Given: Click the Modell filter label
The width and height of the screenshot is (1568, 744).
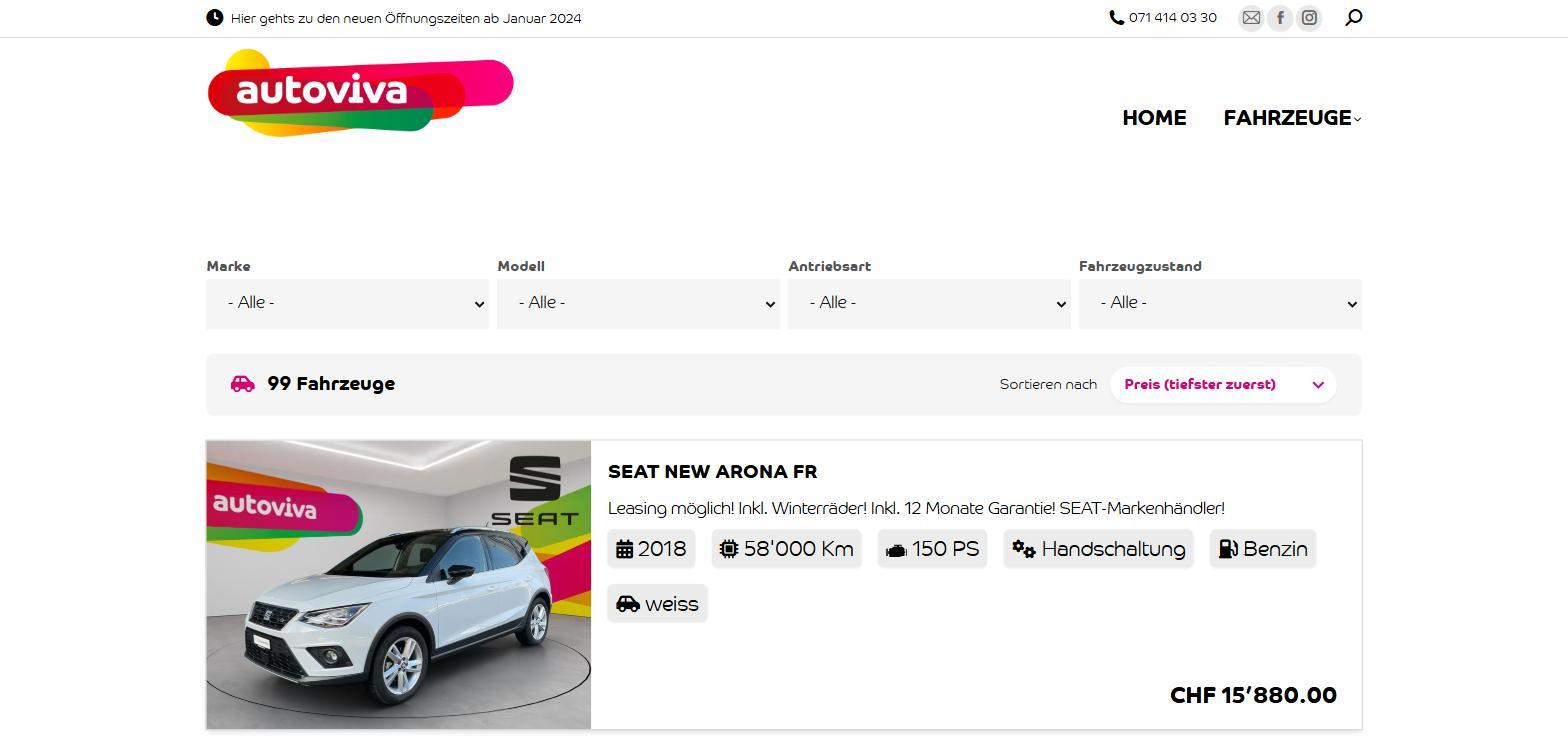Looking at the screenshot, I should [x=521, y=266].
